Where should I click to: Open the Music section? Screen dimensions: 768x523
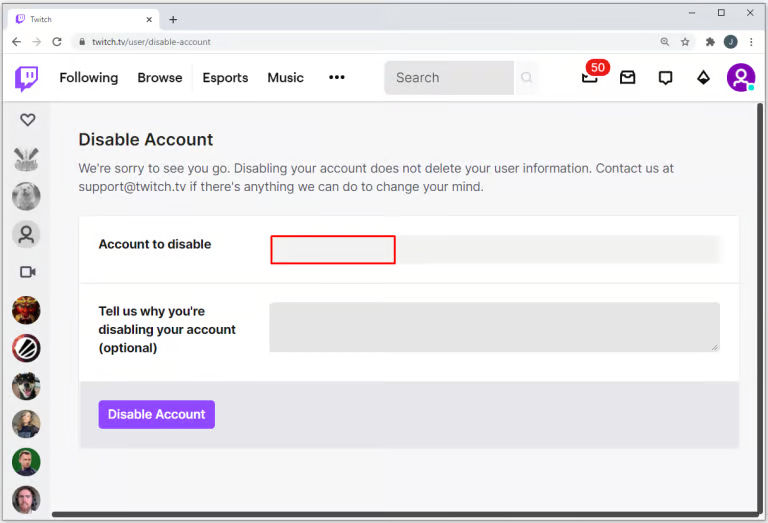pos(286,77)
